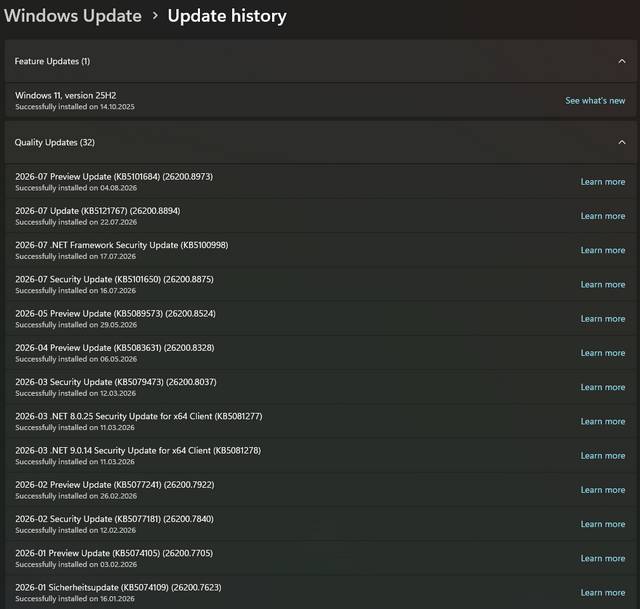
Task: Learn more about .NET 9.0.14 KB5081278
Action: (603, 456)
